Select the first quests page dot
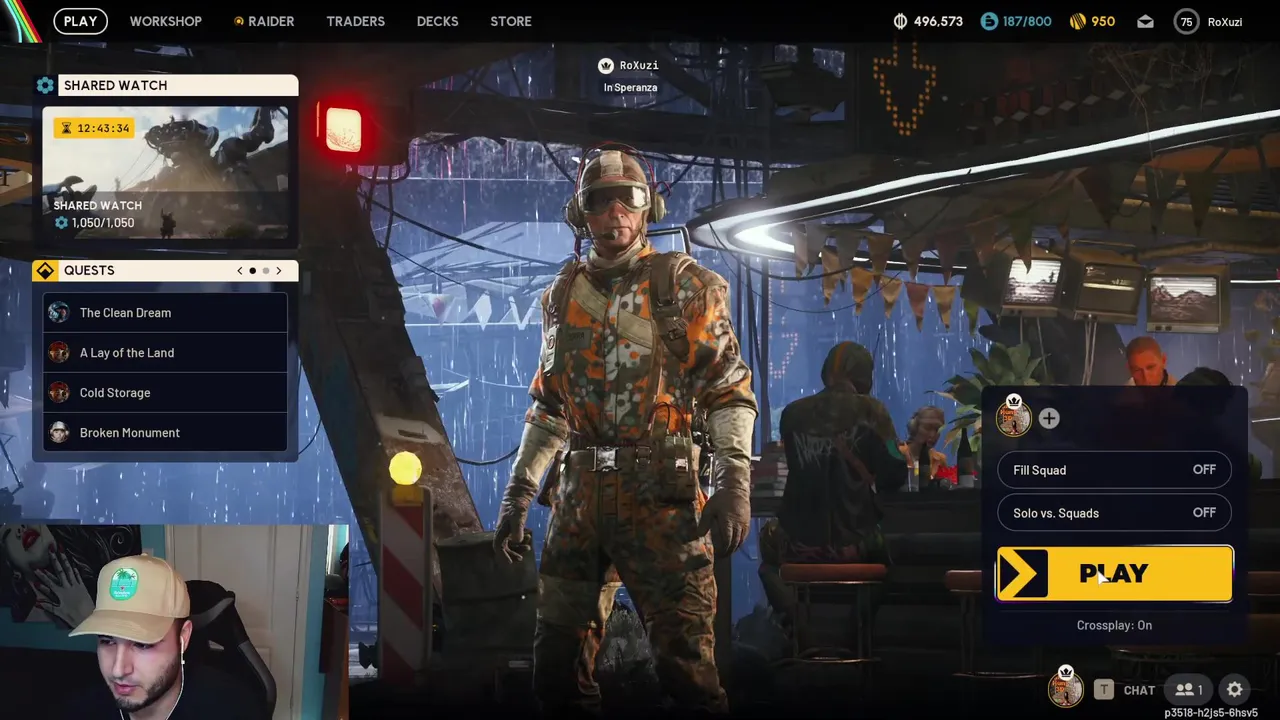Image resolution: width=1280 pixels, height=720 pixels. coord(253,271)
